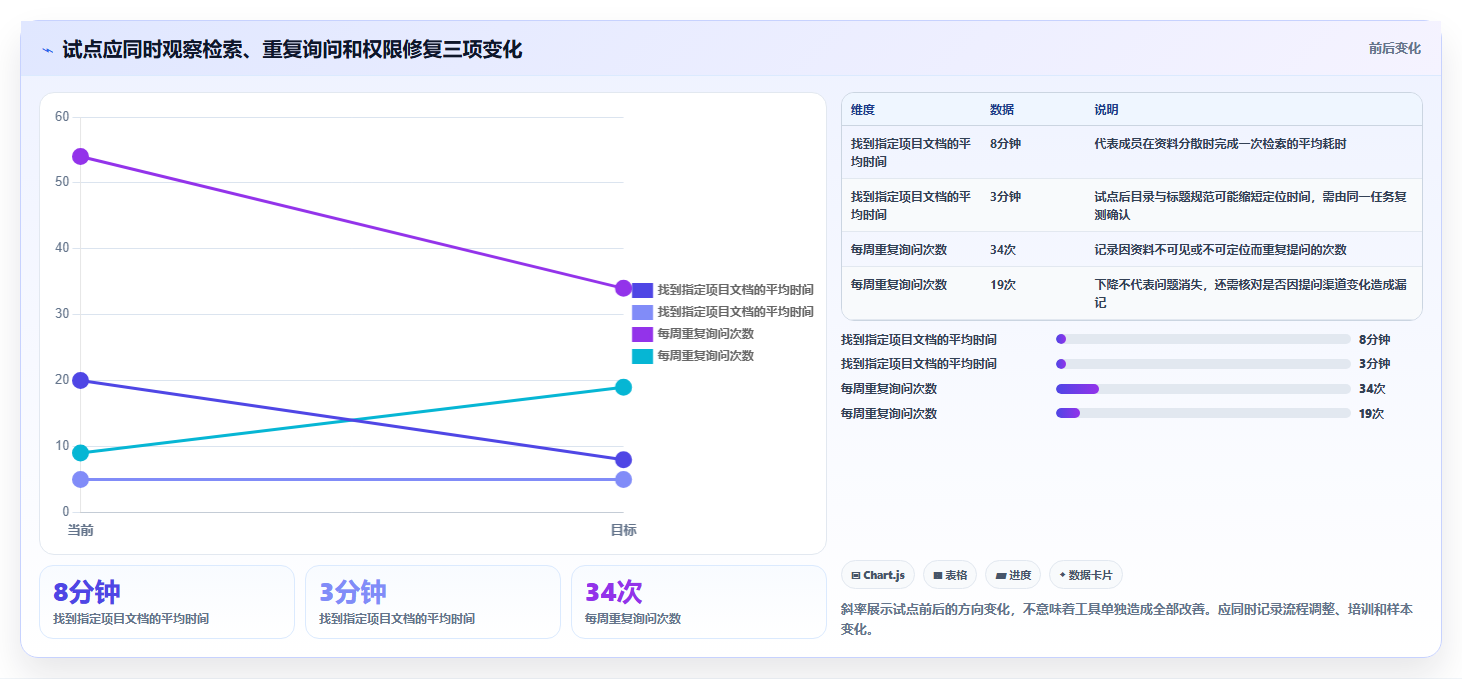Image resolution: width=1462 pixels, height=679 pixels.
Task: Click the cyan data point above 目标
Action: pyautogui.click(x=623, y=387)
